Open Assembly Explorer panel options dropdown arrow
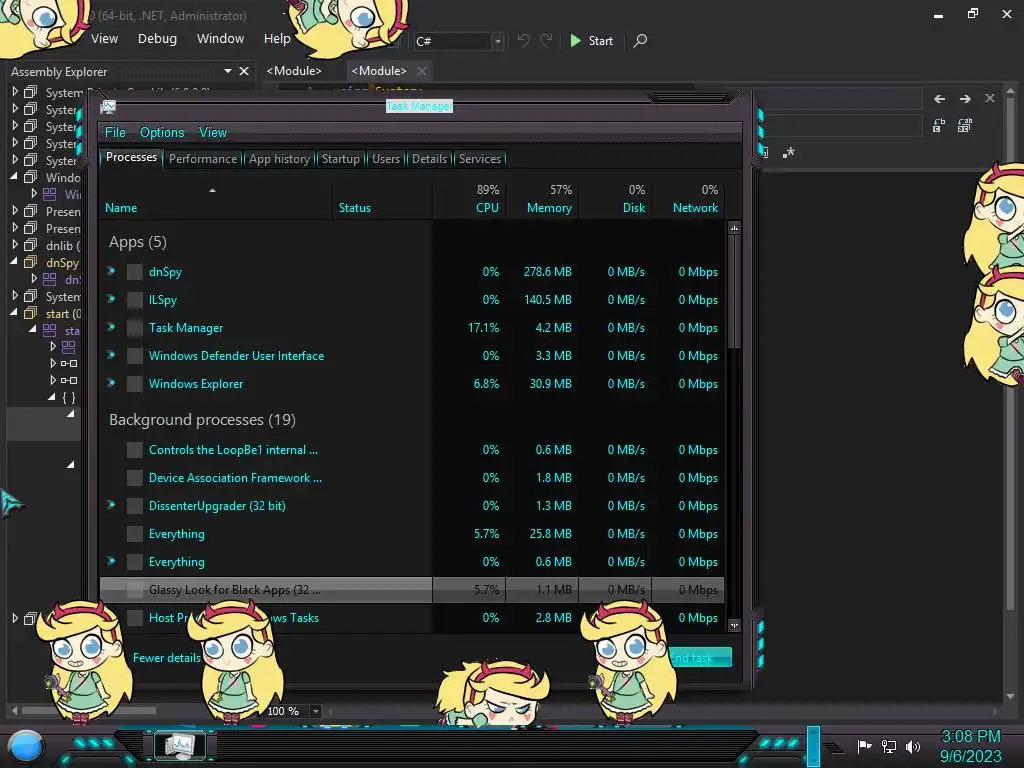Viewport: 1024px width, 768px height. pos(227,71)
